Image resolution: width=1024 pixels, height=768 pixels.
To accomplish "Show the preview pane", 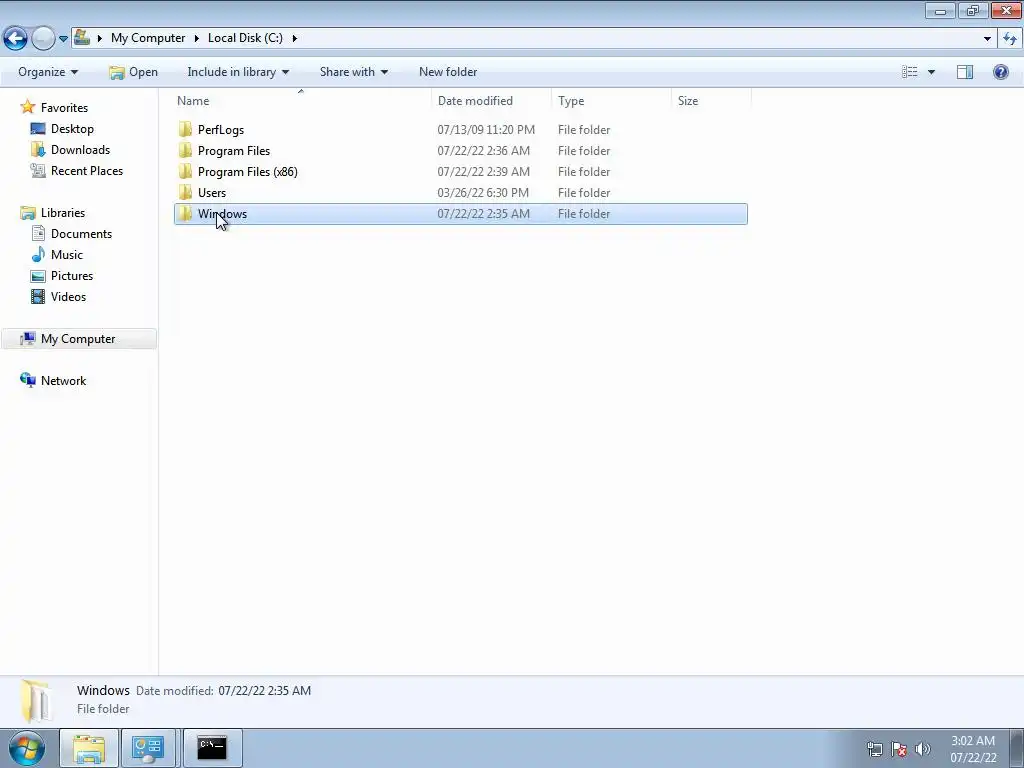I will tap(965, 72).
